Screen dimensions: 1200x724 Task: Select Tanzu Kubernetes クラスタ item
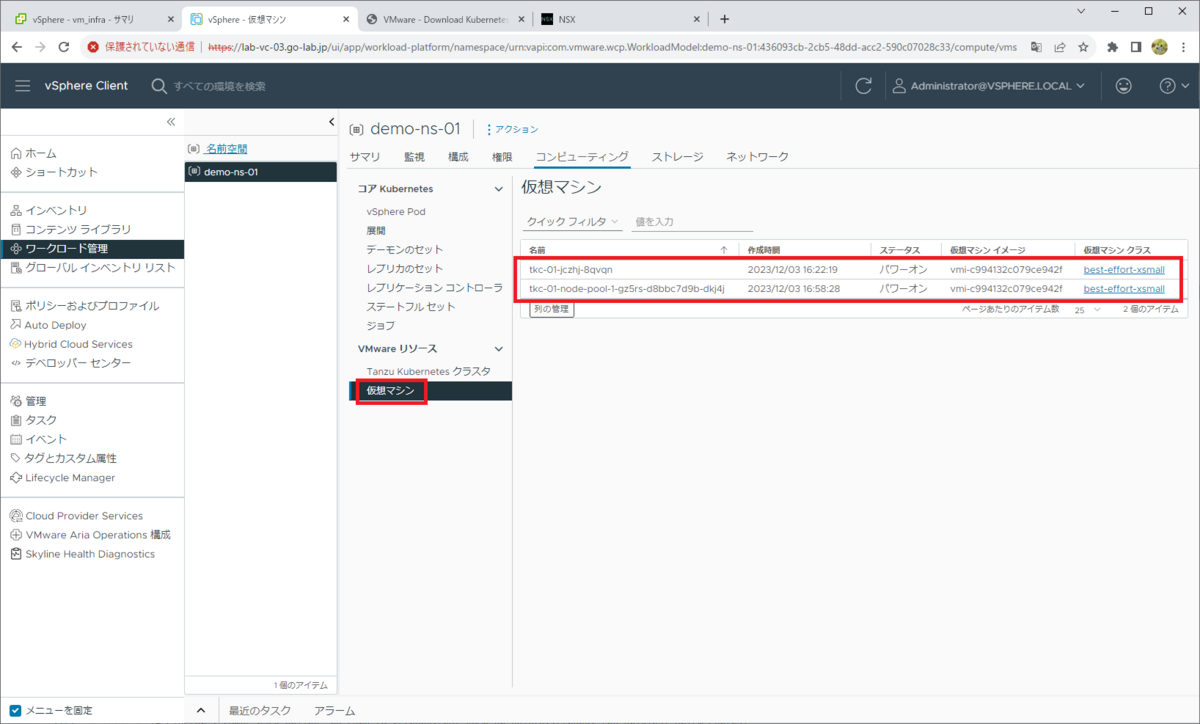pyautogui.click(x=429, y=371)
